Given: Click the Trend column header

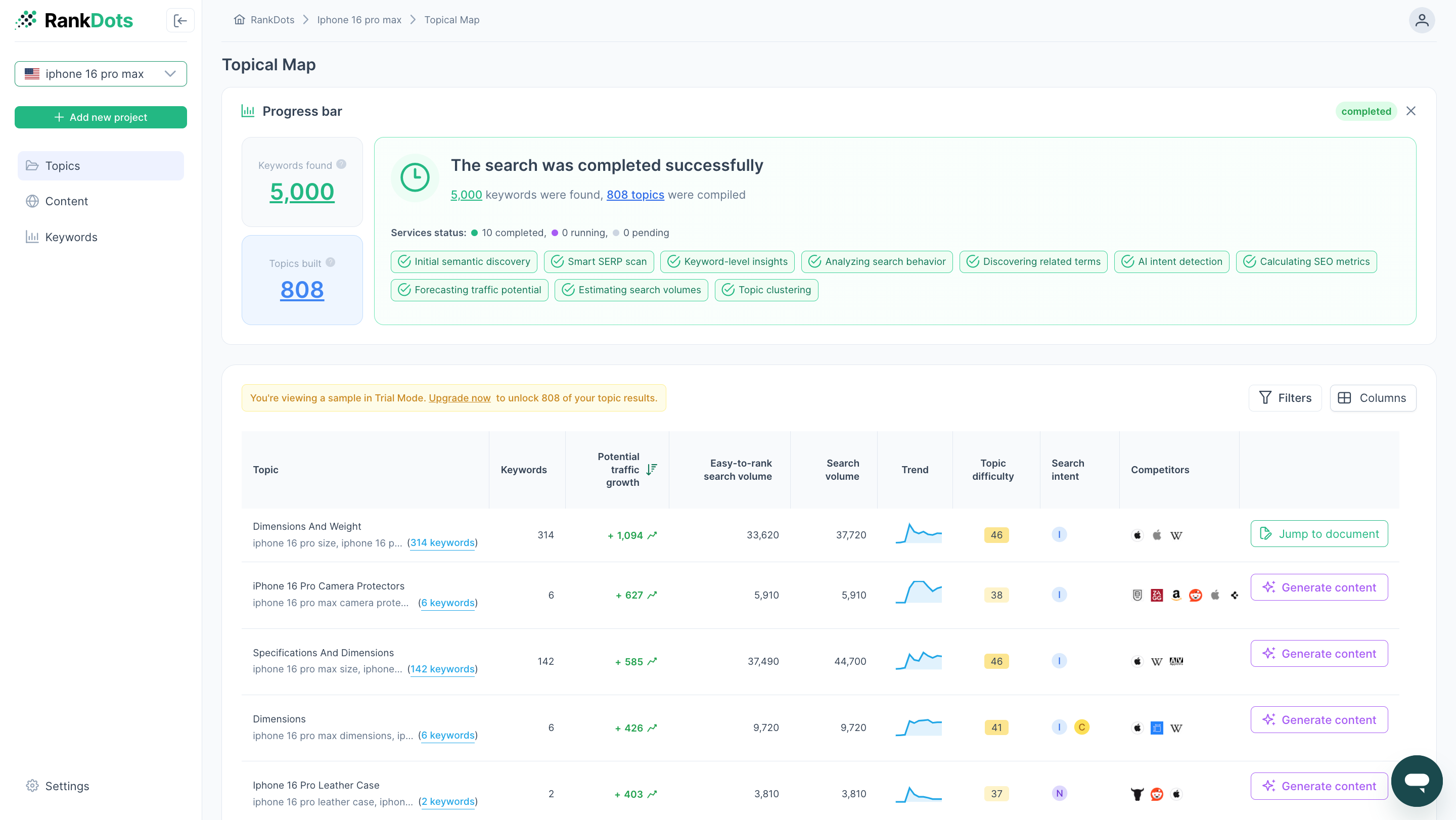Looking at the screenshot, I should pyautogui.click(x=915, y=470).
